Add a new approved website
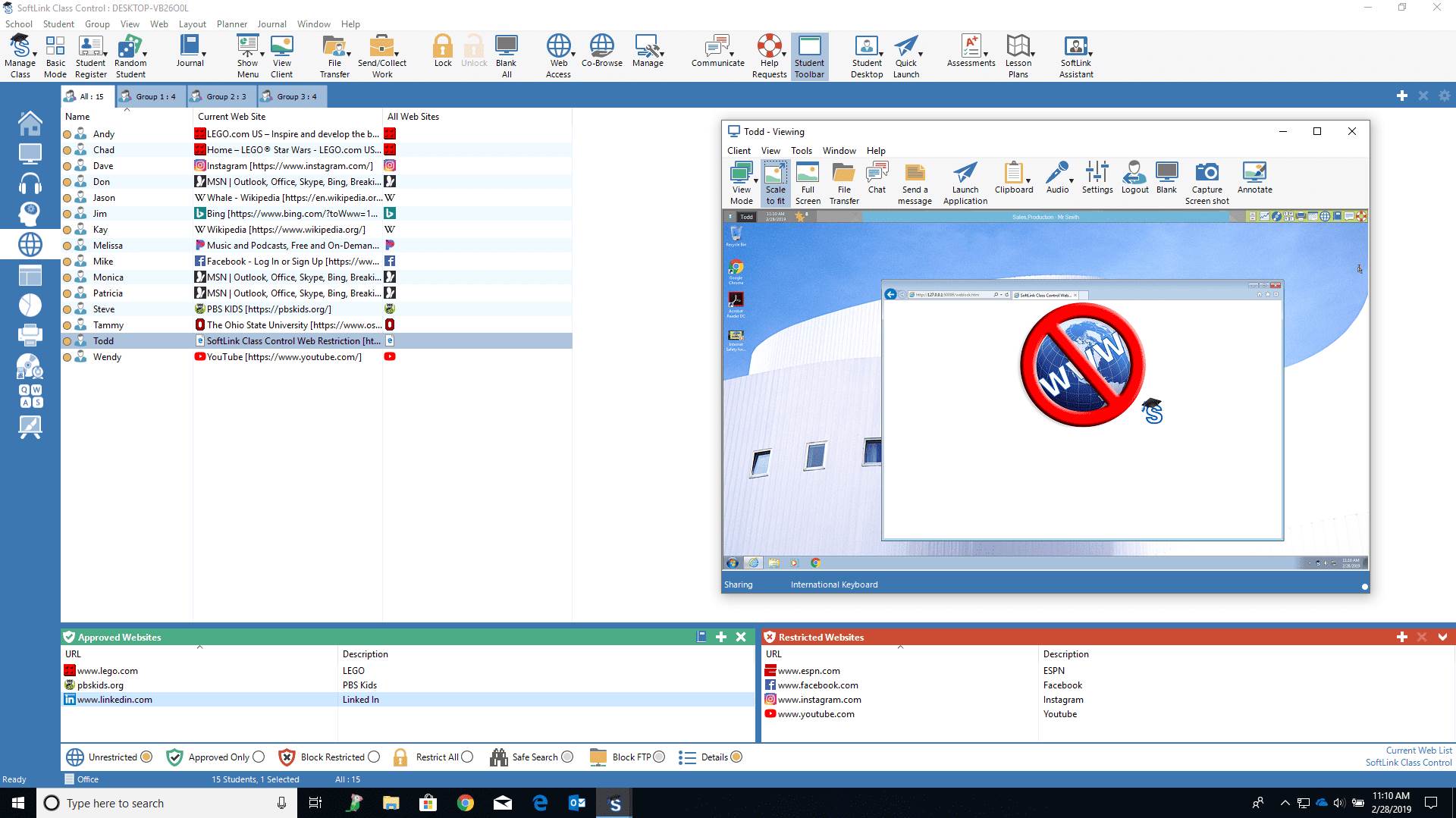Viewport: 1456px width, 818px height. click(x=721, y=637)
